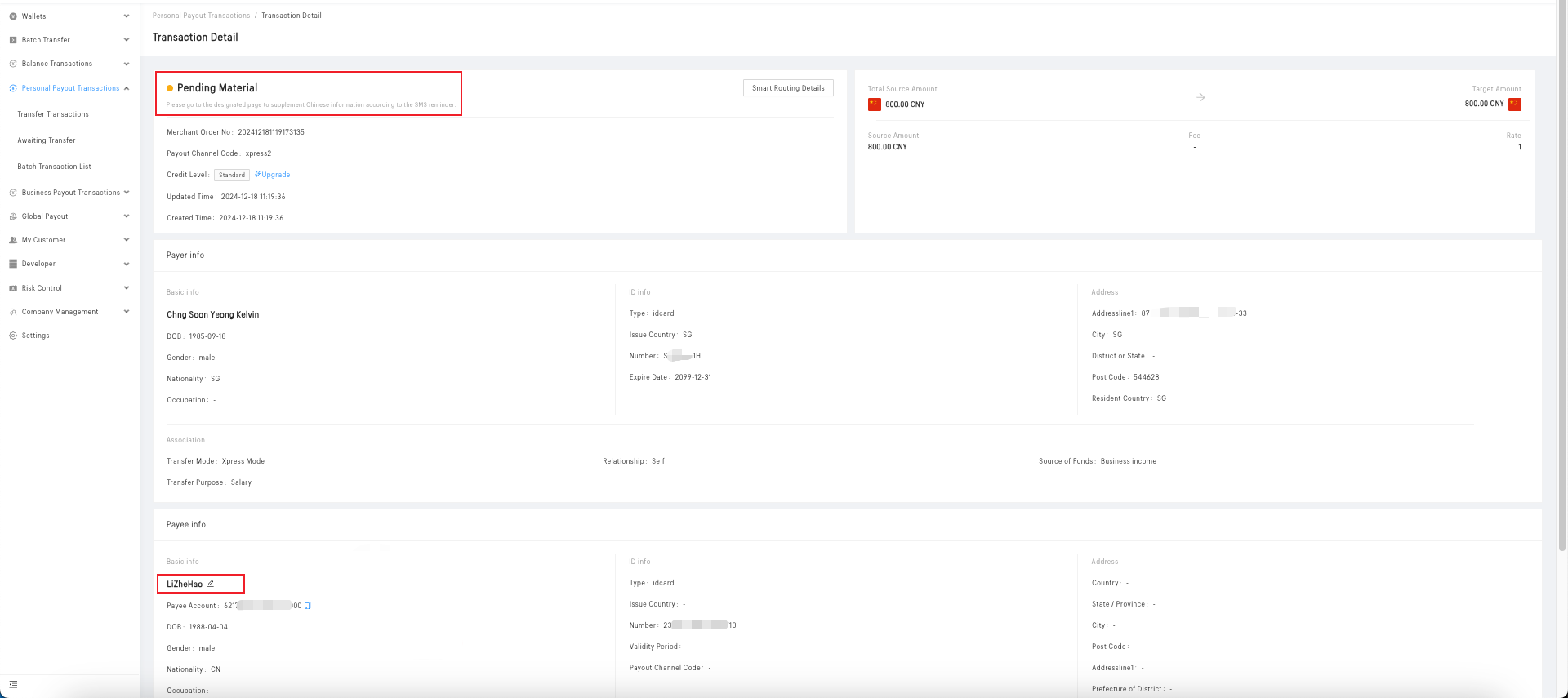1568x698 pixels.
Task: Click the orange Pending Material status dot
Action: tap(170, 88)
